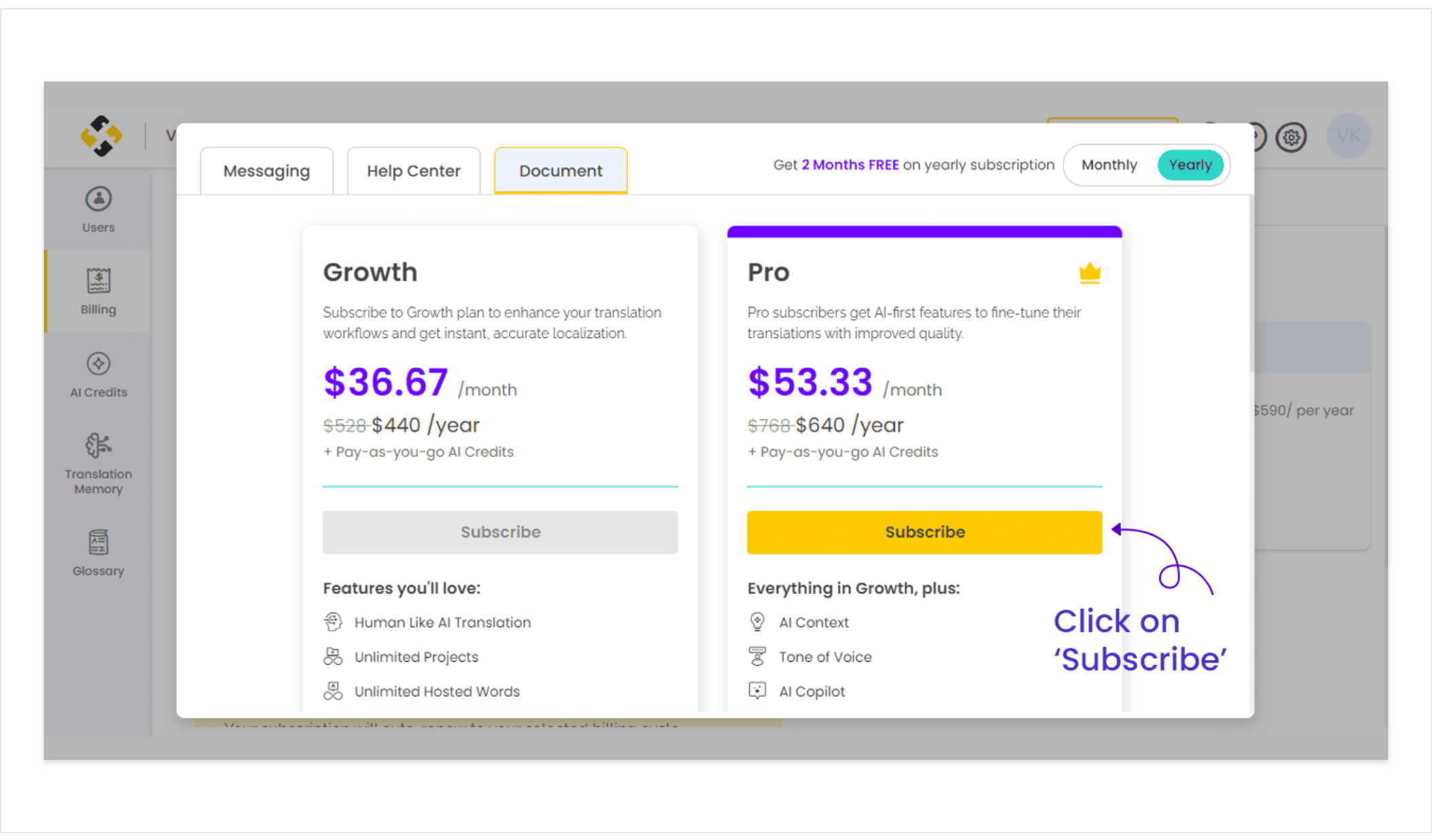Switch to the Help Center tab

(x=413, y=171)
